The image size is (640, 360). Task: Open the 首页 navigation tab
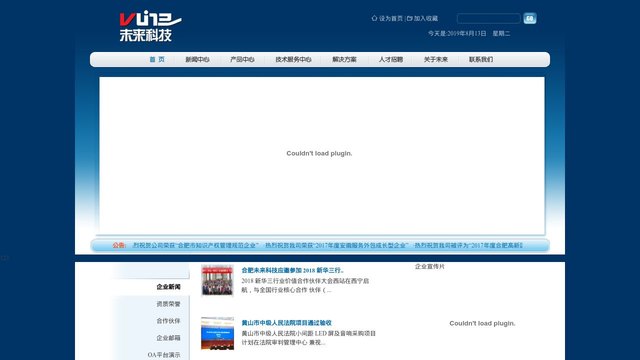coord(157,59)
